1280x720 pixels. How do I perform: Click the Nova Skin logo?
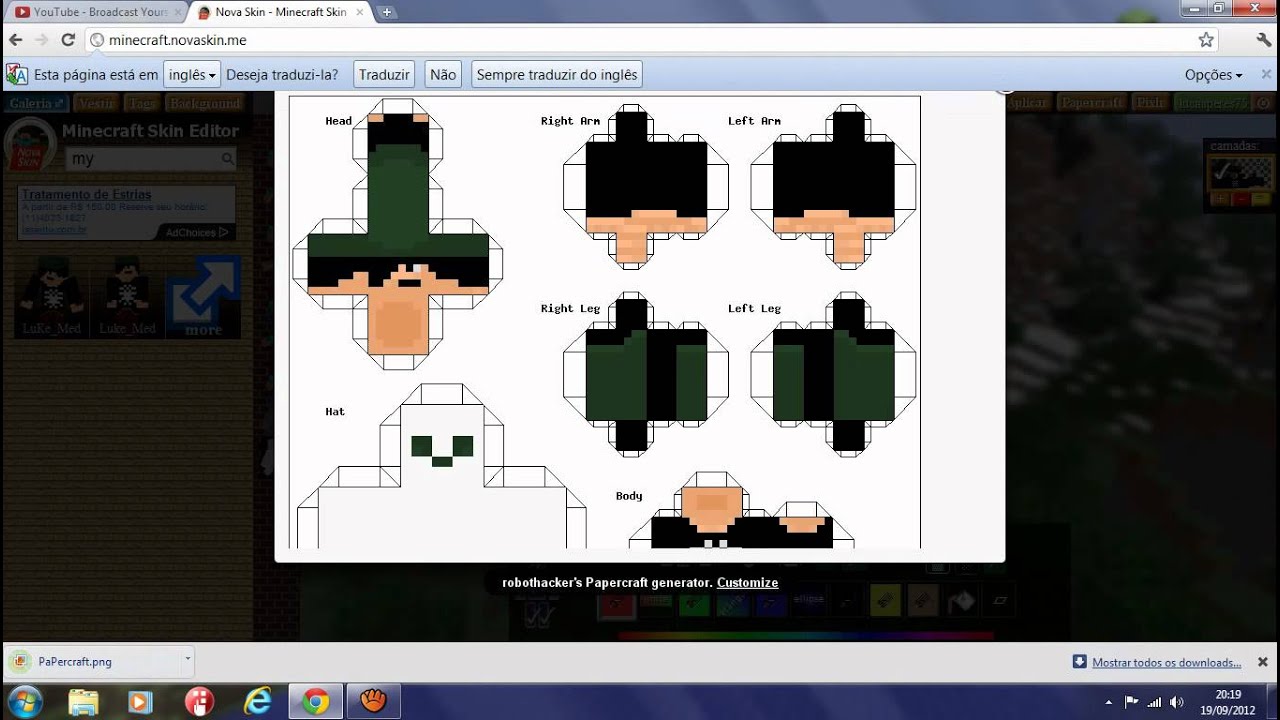[30, 146]
